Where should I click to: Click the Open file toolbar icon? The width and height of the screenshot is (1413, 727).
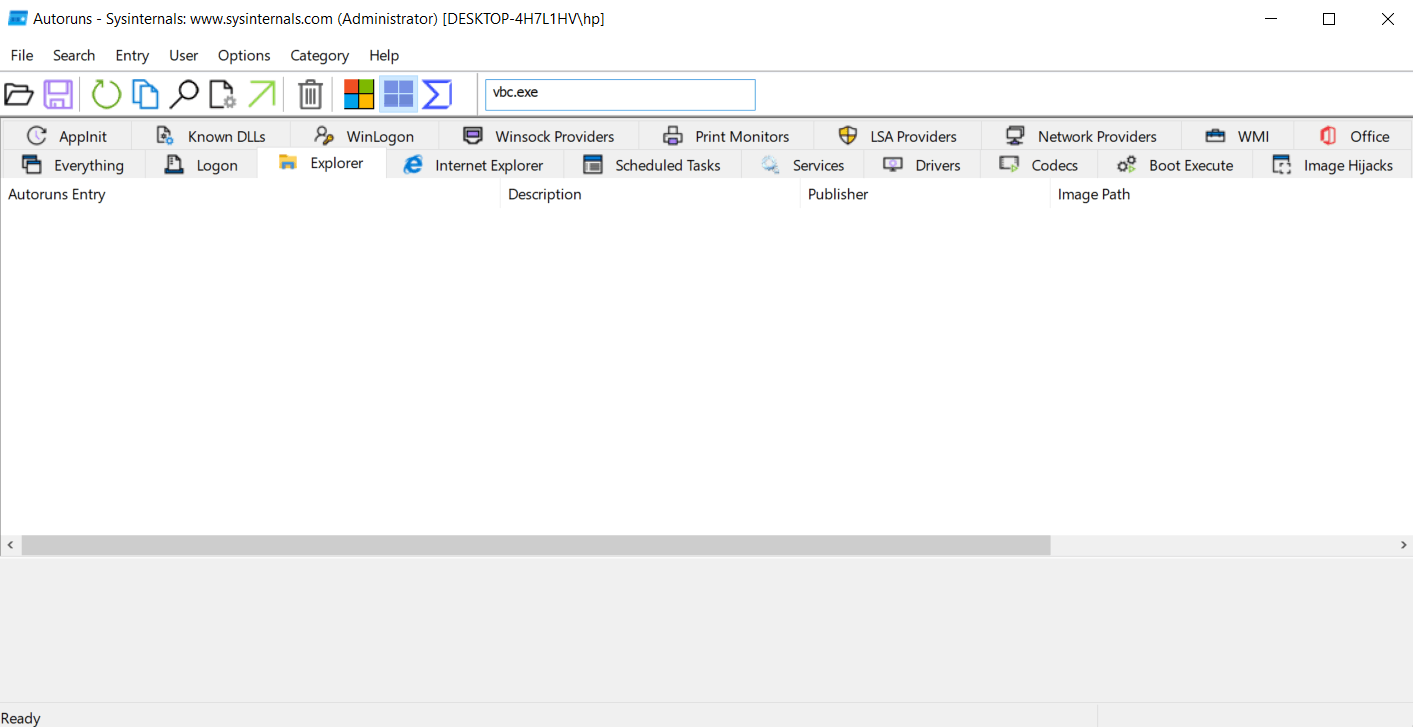[19, 95]
